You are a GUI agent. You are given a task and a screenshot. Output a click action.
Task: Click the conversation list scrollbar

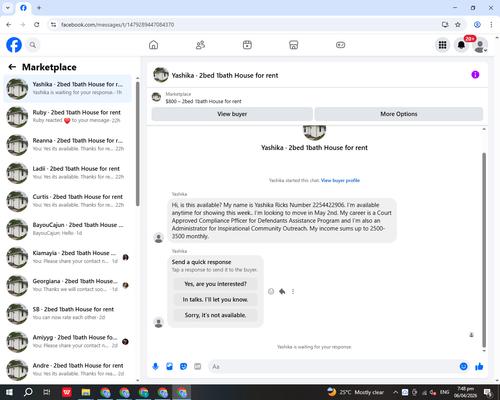(137, 143)
